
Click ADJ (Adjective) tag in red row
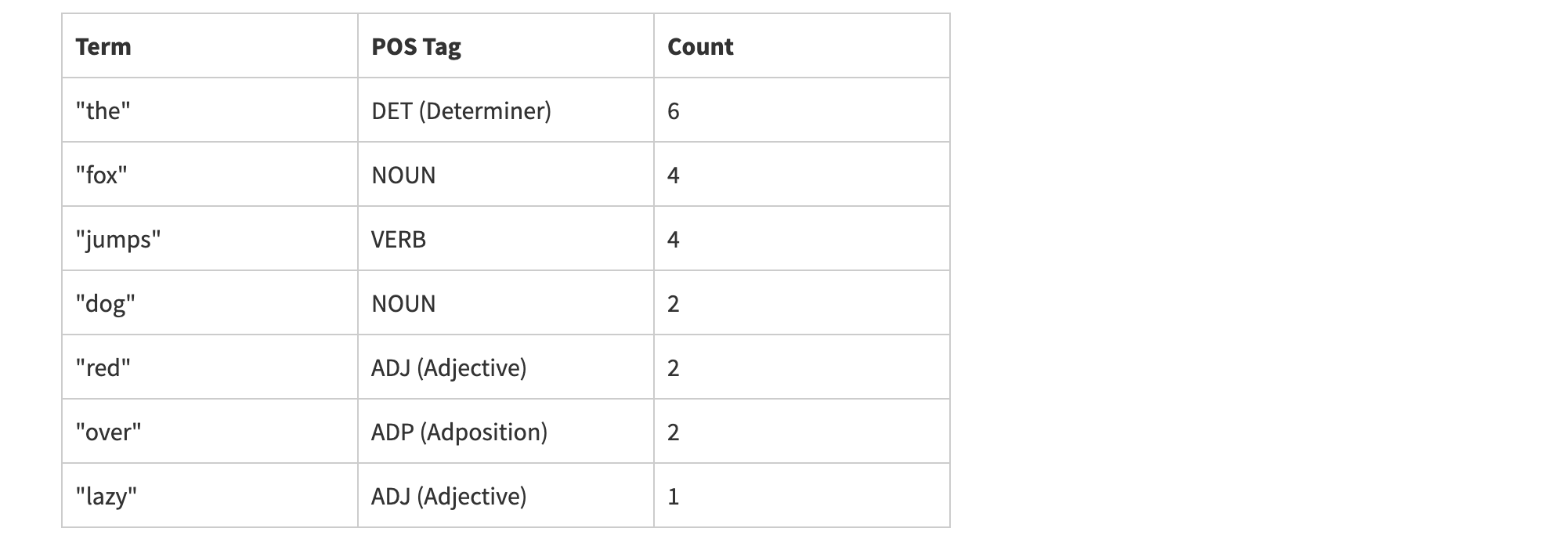[449, 368]
